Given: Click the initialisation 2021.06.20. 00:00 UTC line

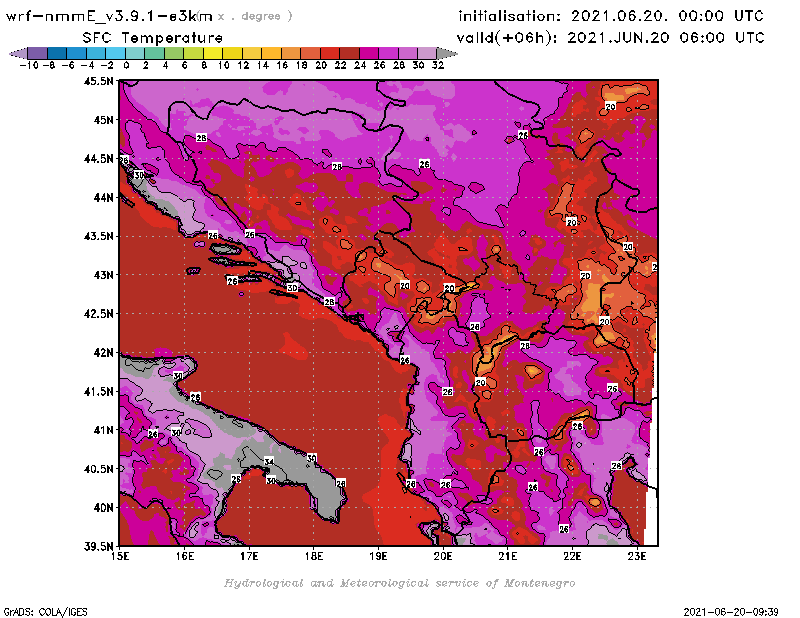Looking at the screenshot, I should point(611,16).
